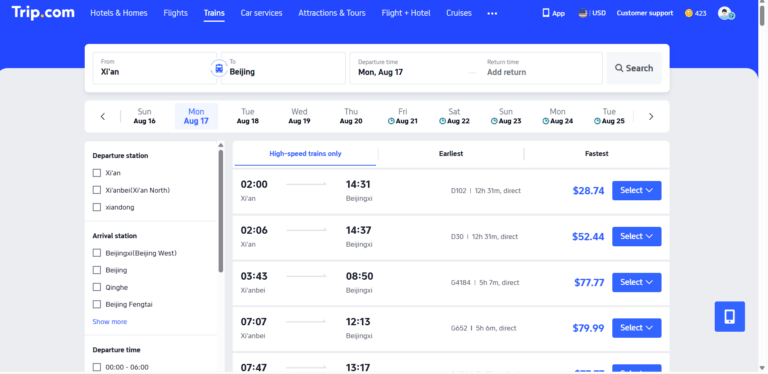Viewport: 768px width, 374px height.
Task: Click the floating mobile app icon
Action: click(x=729, y=317)
